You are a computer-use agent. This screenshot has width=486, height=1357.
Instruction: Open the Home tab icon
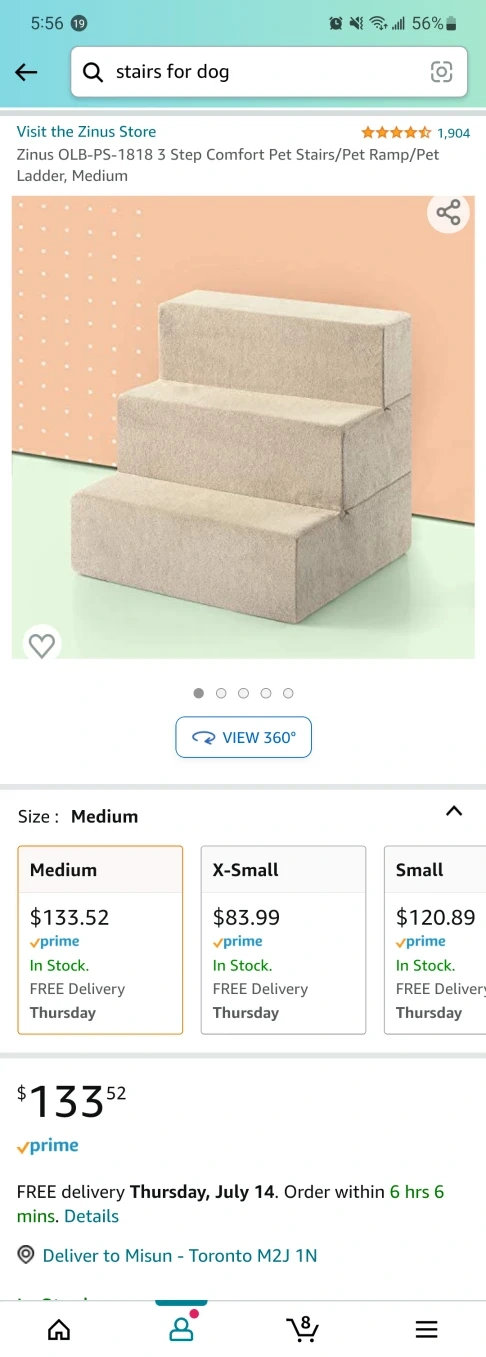tap(60, 1329)
